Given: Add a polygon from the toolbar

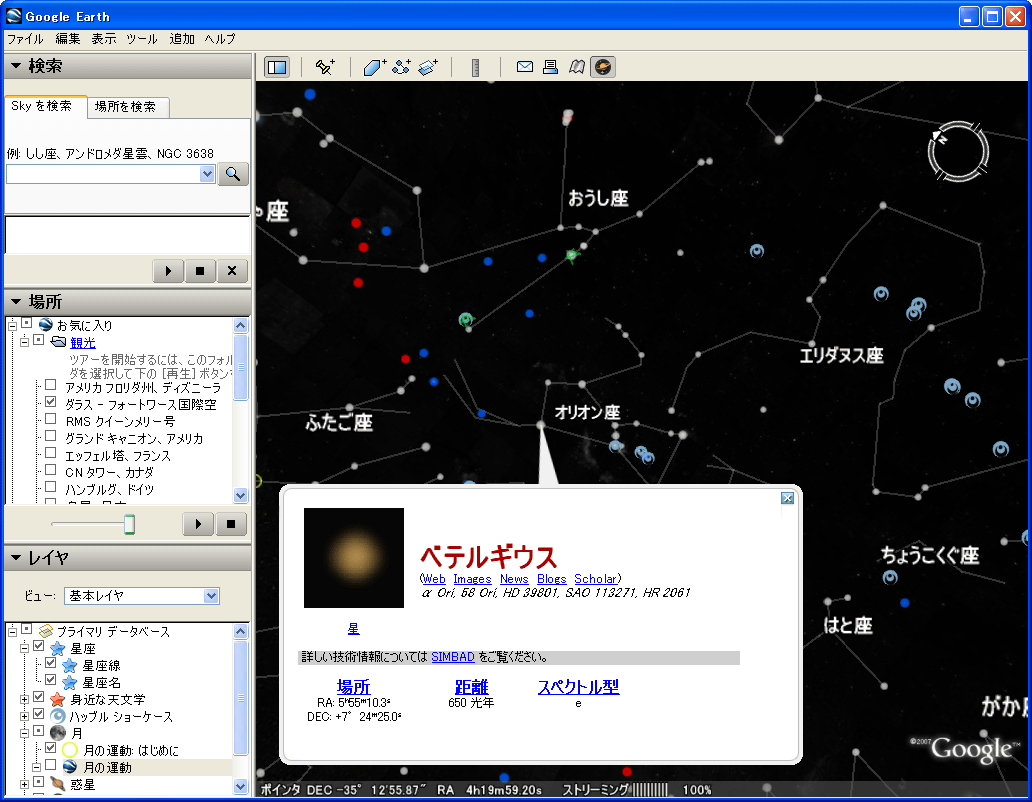Looking at the screenshot, I should tap(374, 67).
